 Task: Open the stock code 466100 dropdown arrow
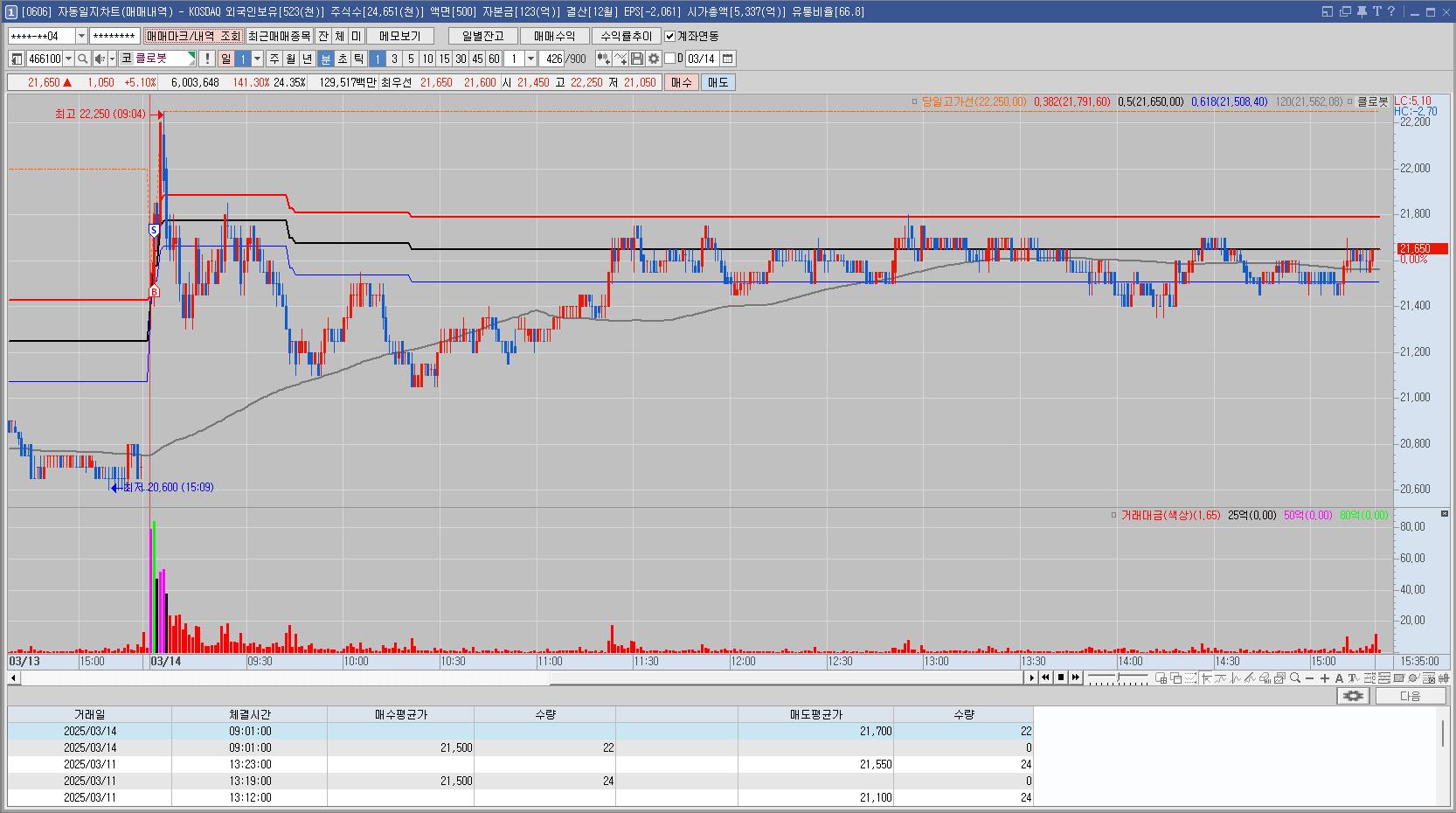pos(68,59)
